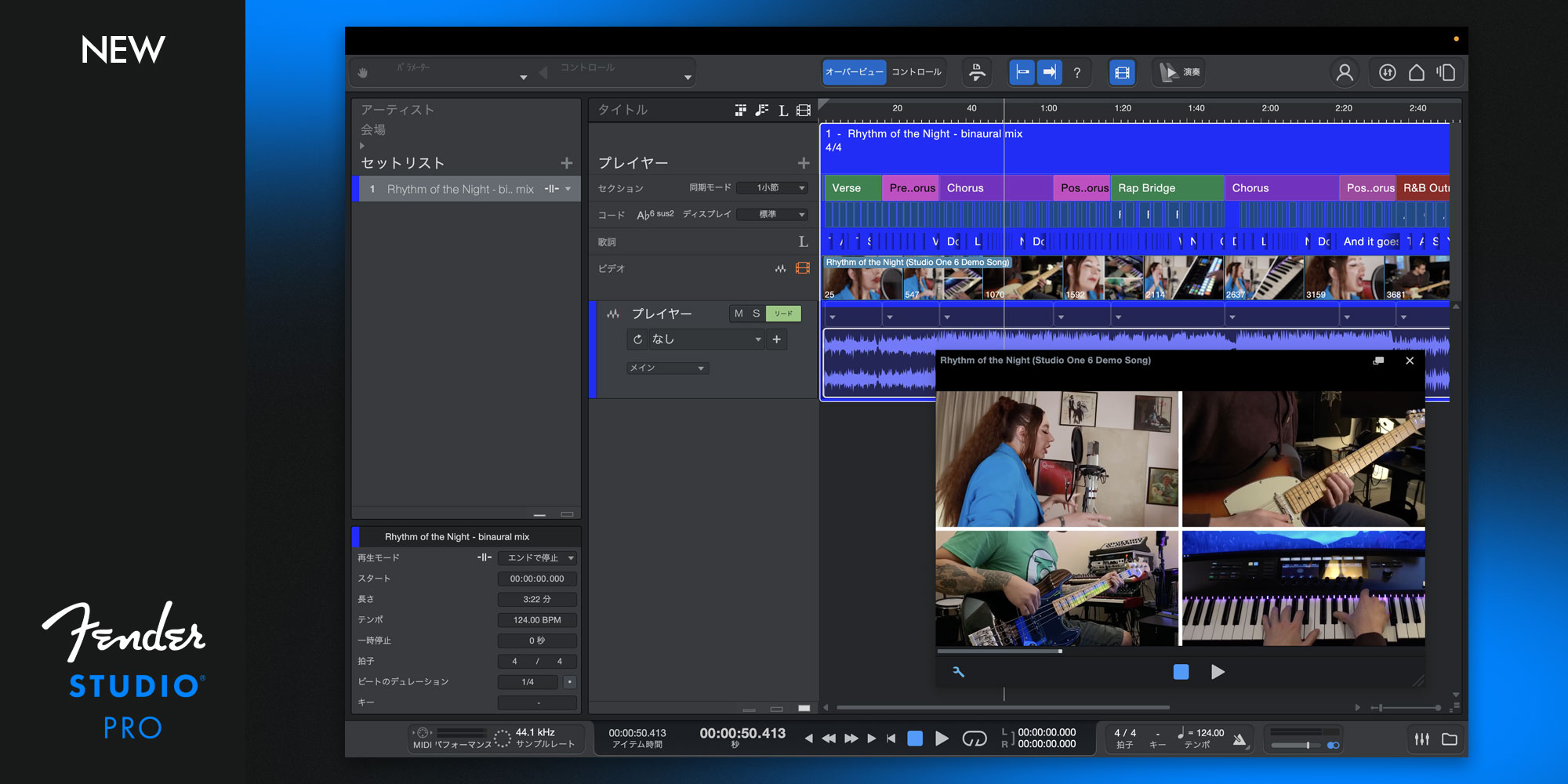1568x784 pixels.
Task: Open the 同期モード 1小節 dropdown
Action: [x=771, y=188]
